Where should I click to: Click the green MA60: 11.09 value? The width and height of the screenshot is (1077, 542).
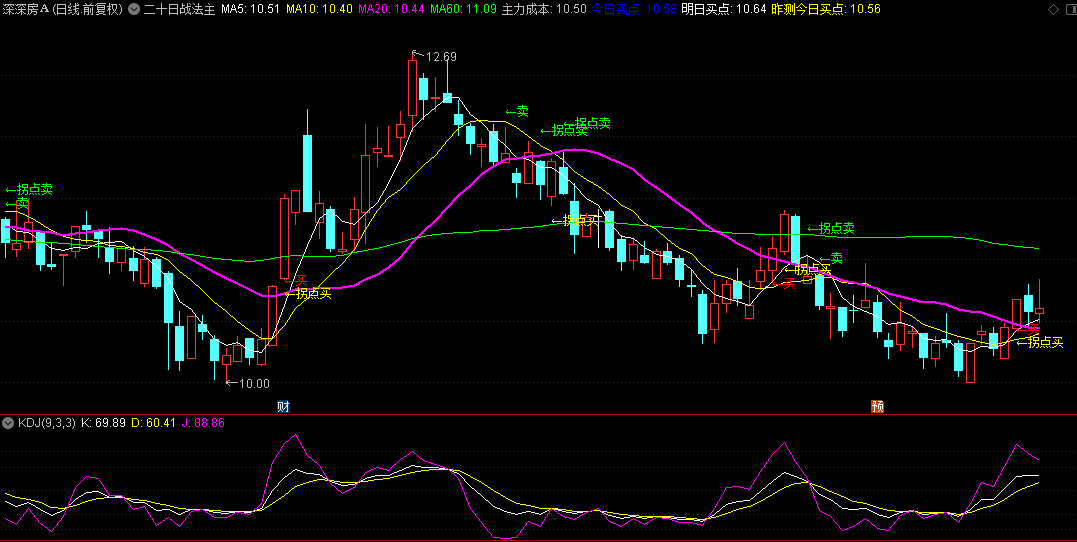464,10
